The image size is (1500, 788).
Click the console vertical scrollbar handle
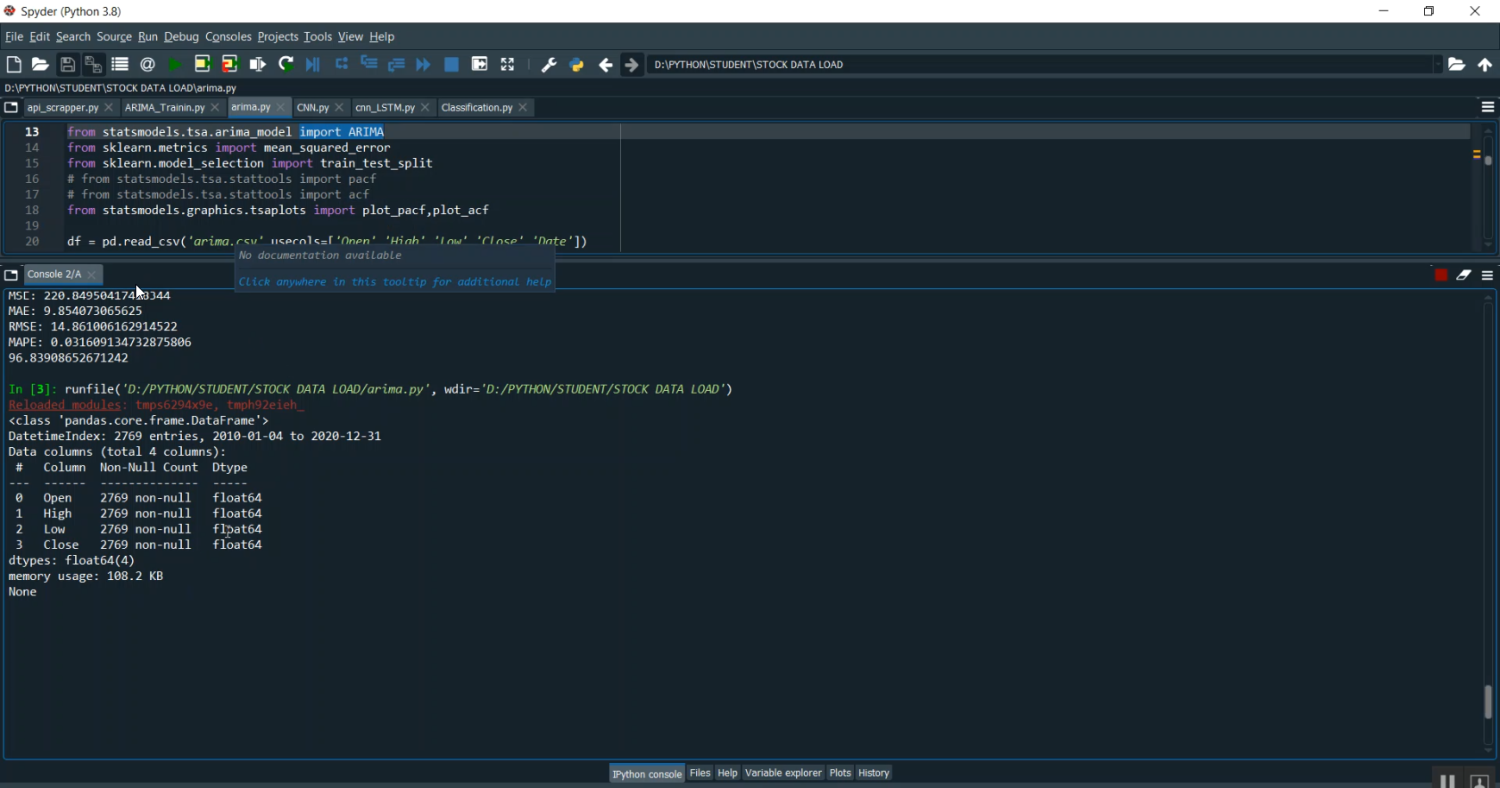(1488, 701)
